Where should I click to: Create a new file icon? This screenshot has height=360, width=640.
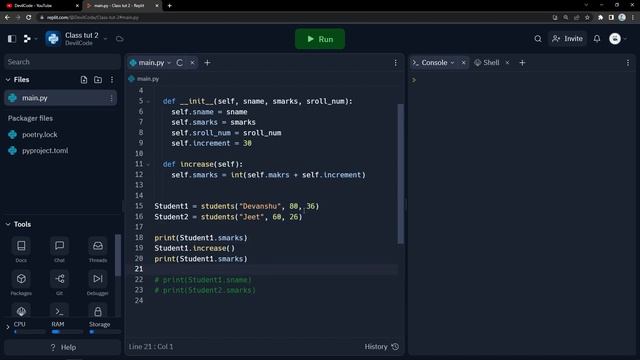click(84, 80)
